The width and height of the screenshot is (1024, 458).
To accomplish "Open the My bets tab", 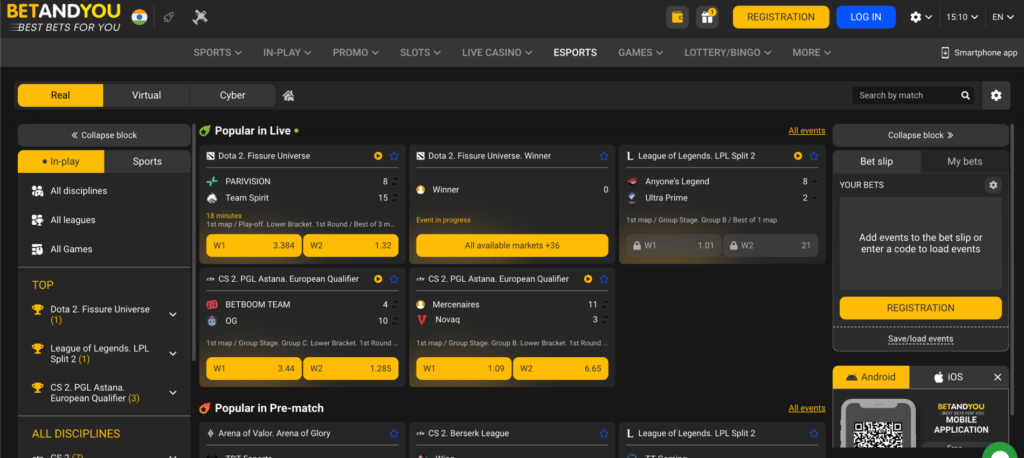I will coord(965,161).
